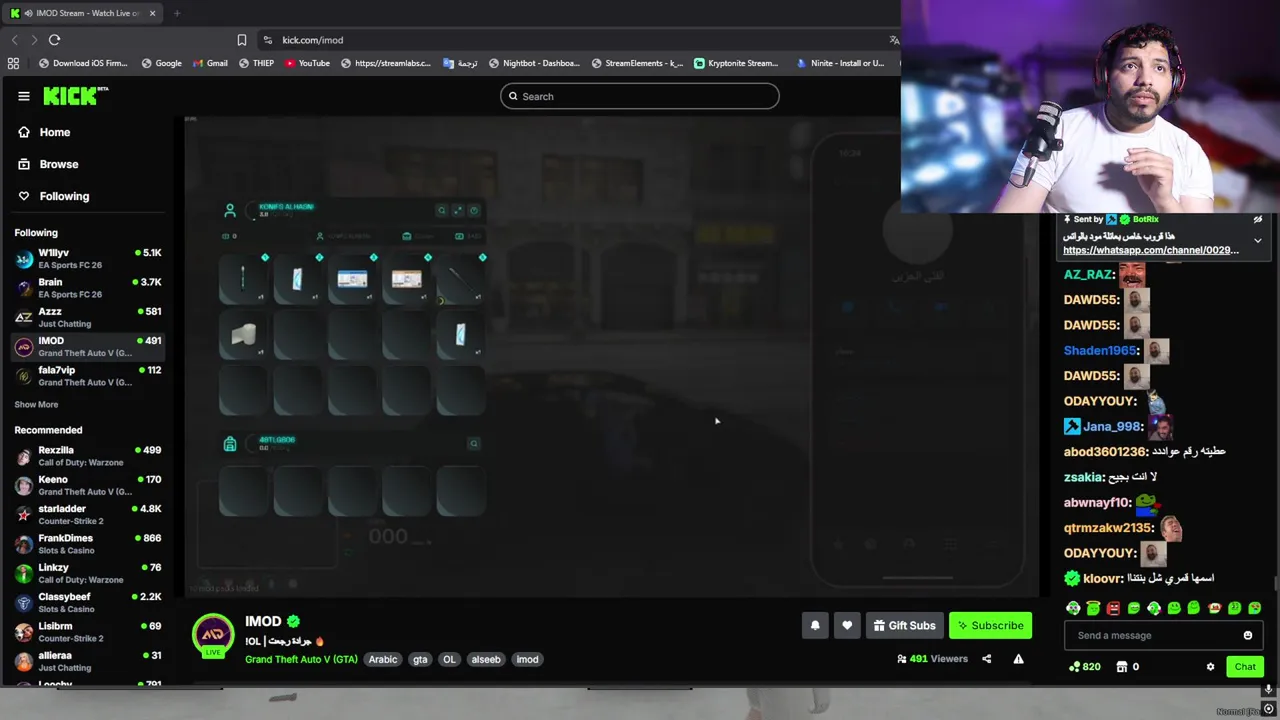This screenshot has width=1280, height=720.
Task: Select the Arabic tag
Action: pos(383,659)
